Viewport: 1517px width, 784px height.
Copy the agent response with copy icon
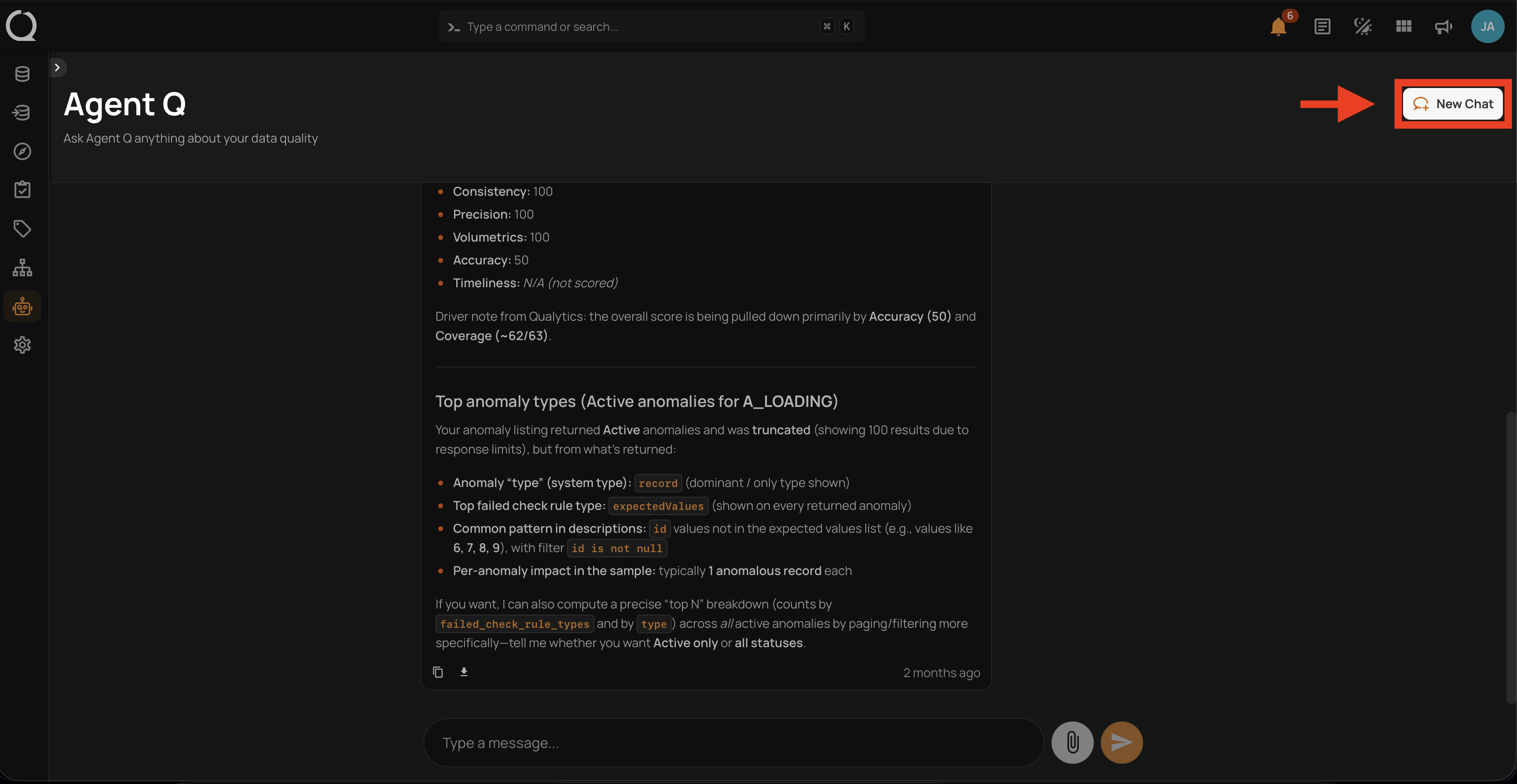438,672
